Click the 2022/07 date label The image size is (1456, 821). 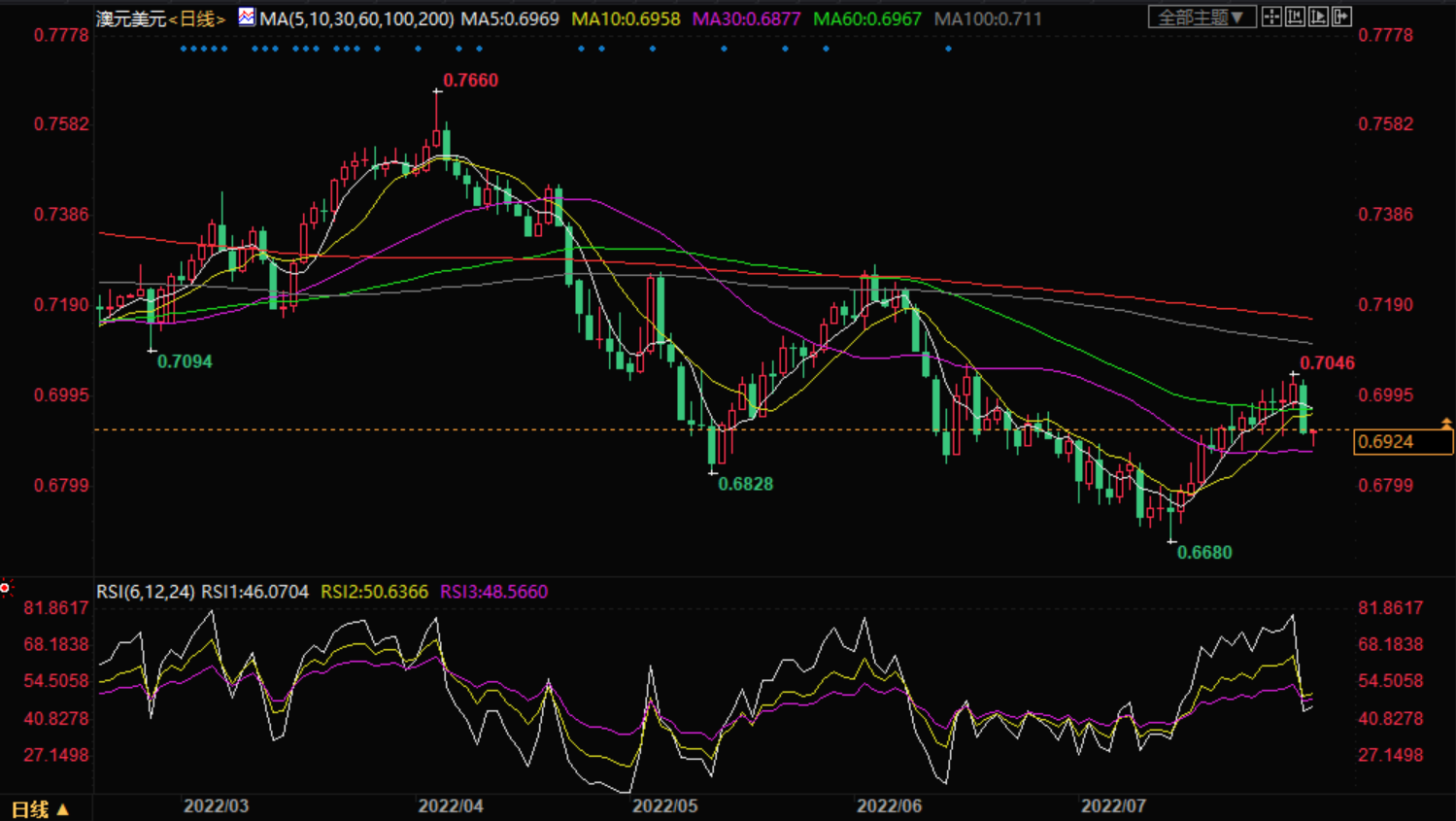(x=1113, y=806)
